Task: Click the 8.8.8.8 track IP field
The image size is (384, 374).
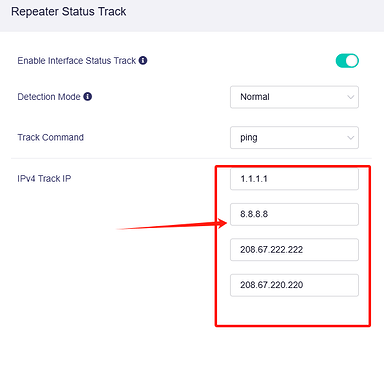Action: coord(294,214)
